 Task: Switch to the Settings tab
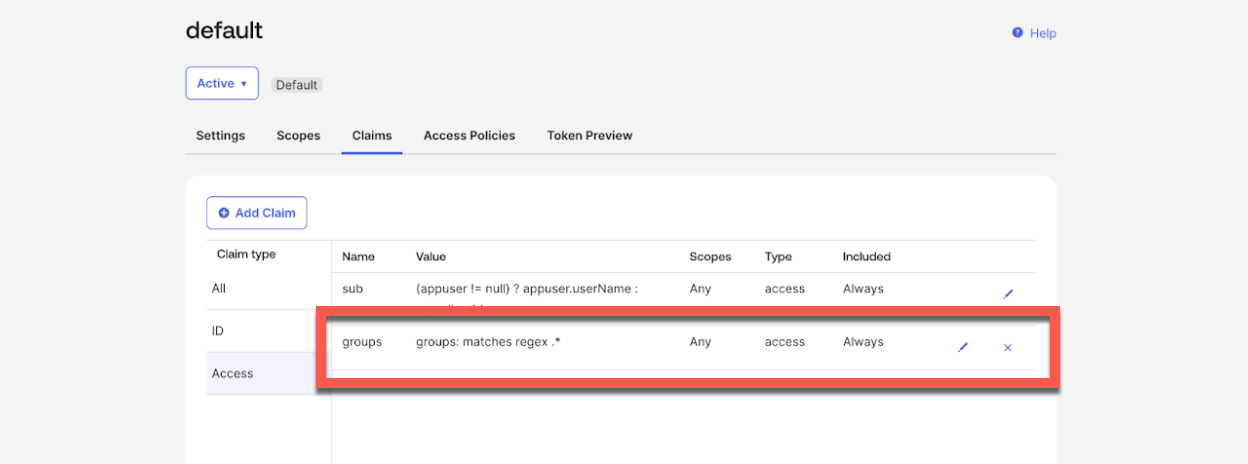tap(220, 135)
